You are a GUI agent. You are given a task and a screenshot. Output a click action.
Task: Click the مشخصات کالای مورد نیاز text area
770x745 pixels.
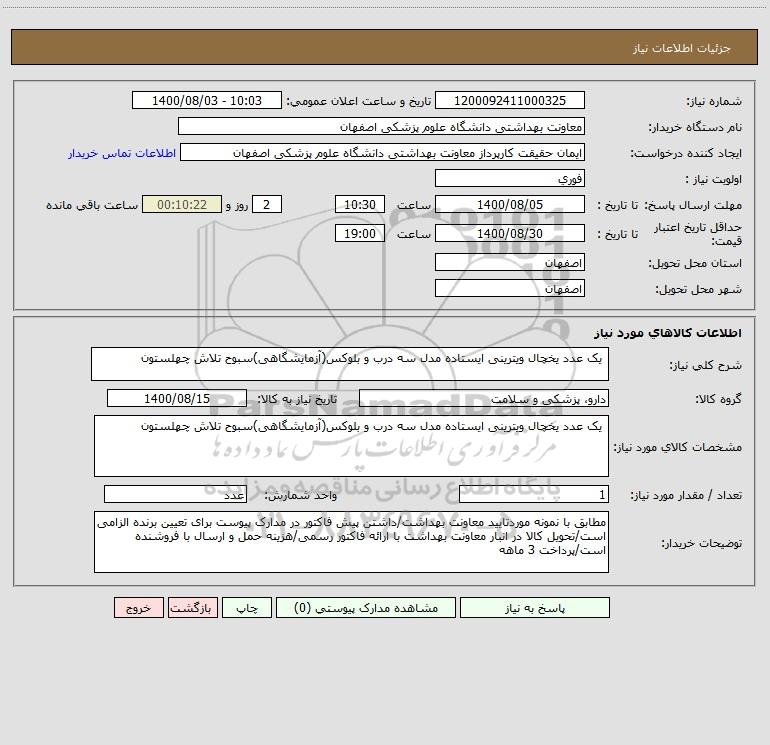point(351,446)
